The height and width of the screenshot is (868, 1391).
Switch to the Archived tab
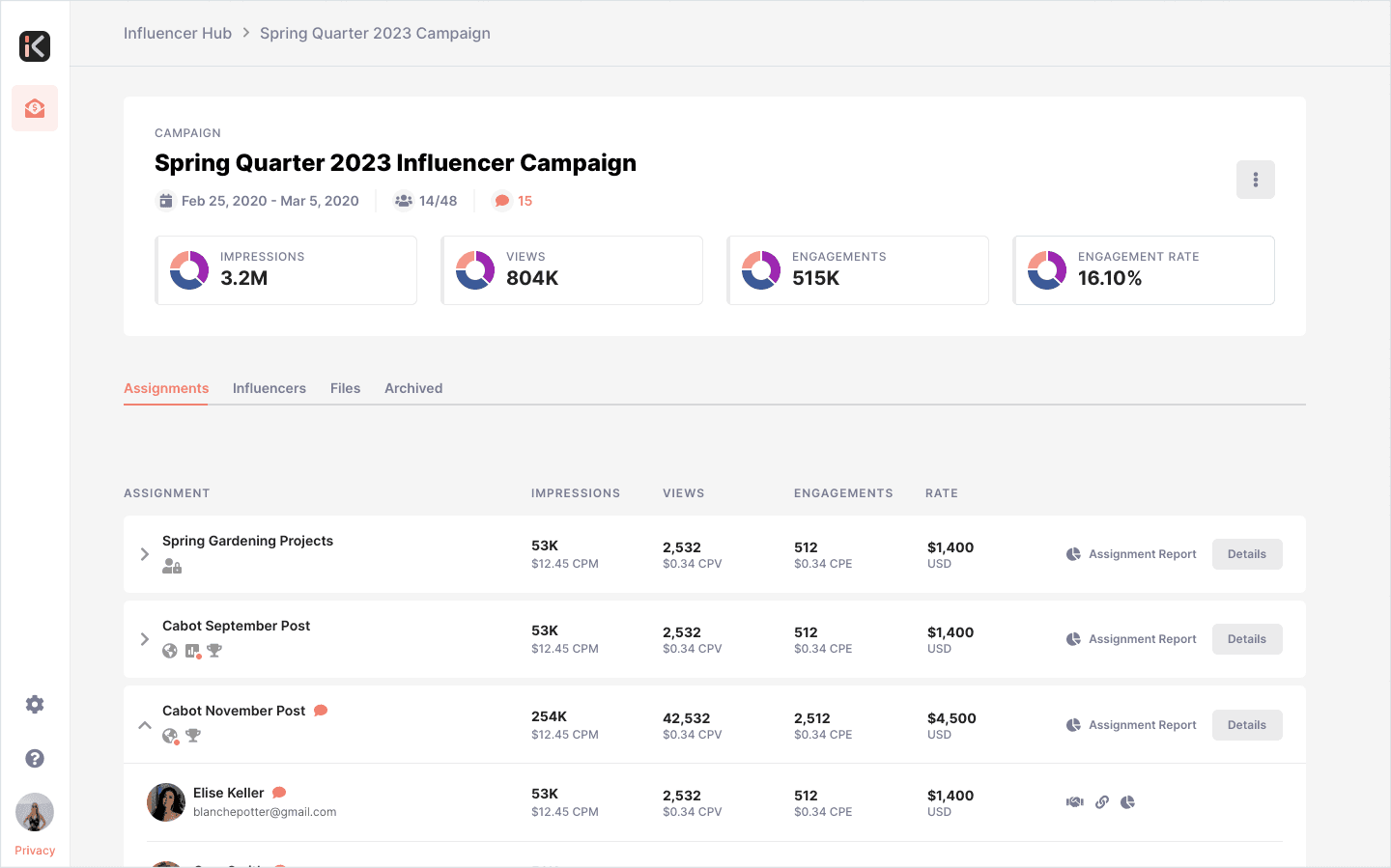[413, 388]
